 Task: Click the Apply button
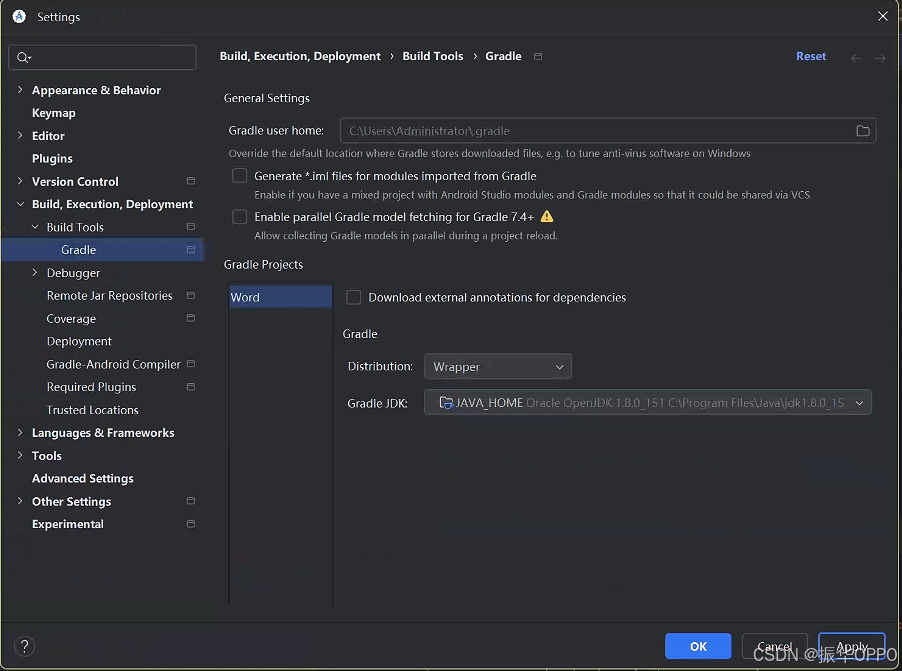pyautogui.click(x=851, y=646)
